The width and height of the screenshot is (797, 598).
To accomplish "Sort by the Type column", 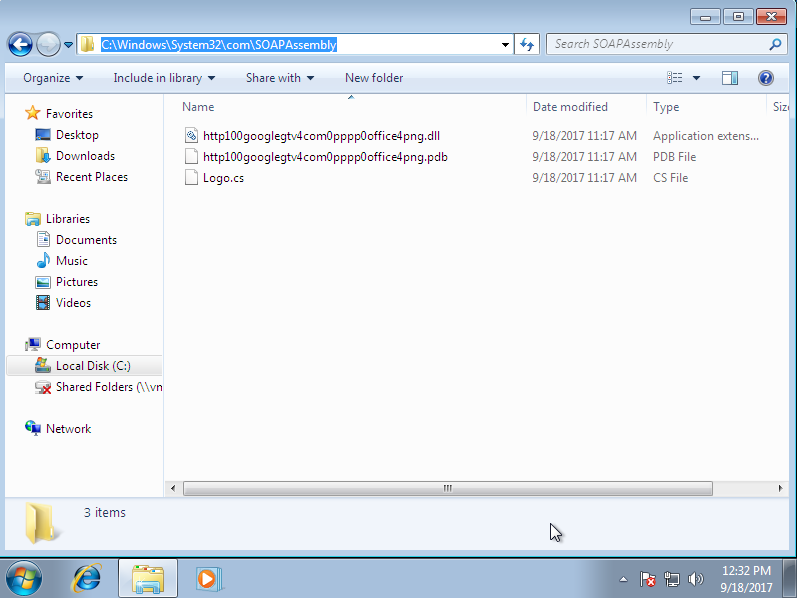I will coord(666,107).
